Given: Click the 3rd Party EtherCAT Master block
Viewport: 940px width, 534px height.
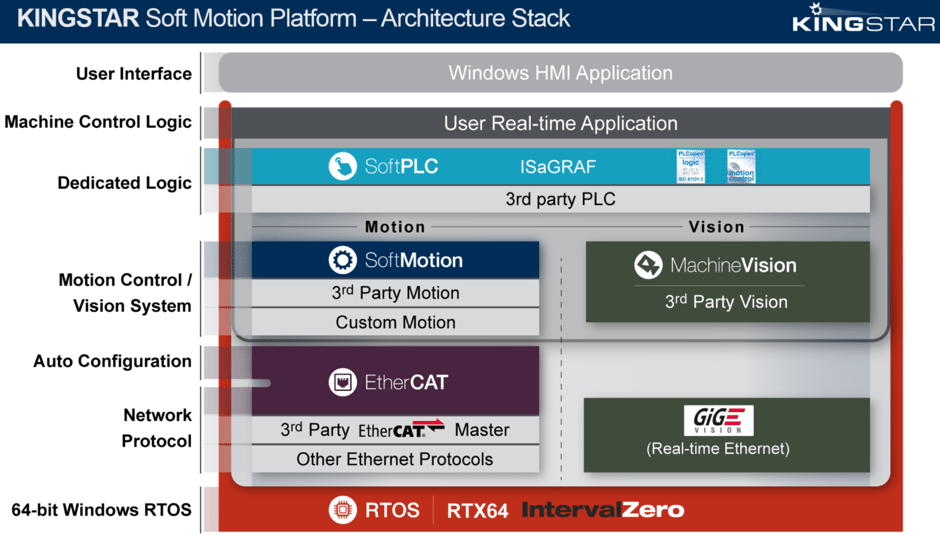Looking at the screenshot, I should point(395,430).
